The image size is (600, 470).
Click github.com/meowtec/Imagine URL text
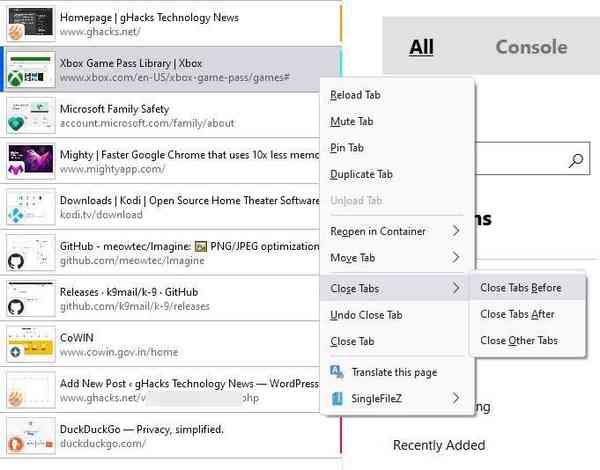coord(132,261)
